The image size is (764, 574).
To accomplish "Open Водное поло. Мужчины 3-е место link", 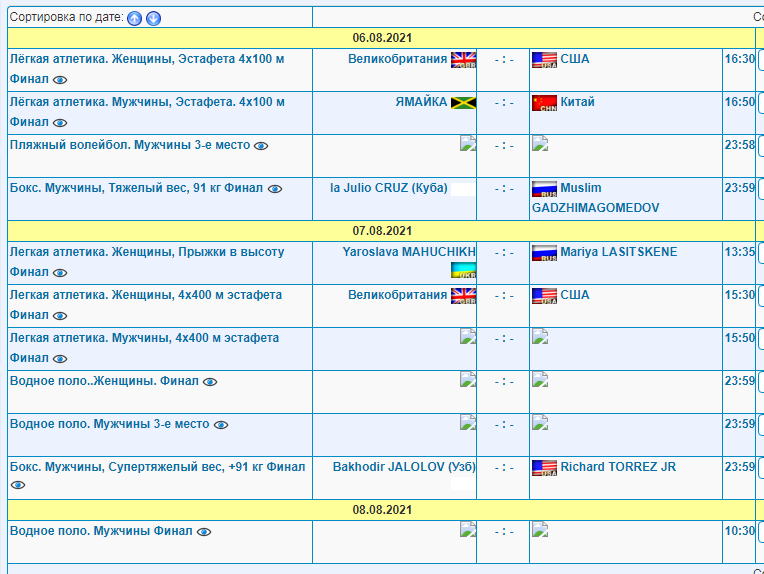I will pos(110,424).
